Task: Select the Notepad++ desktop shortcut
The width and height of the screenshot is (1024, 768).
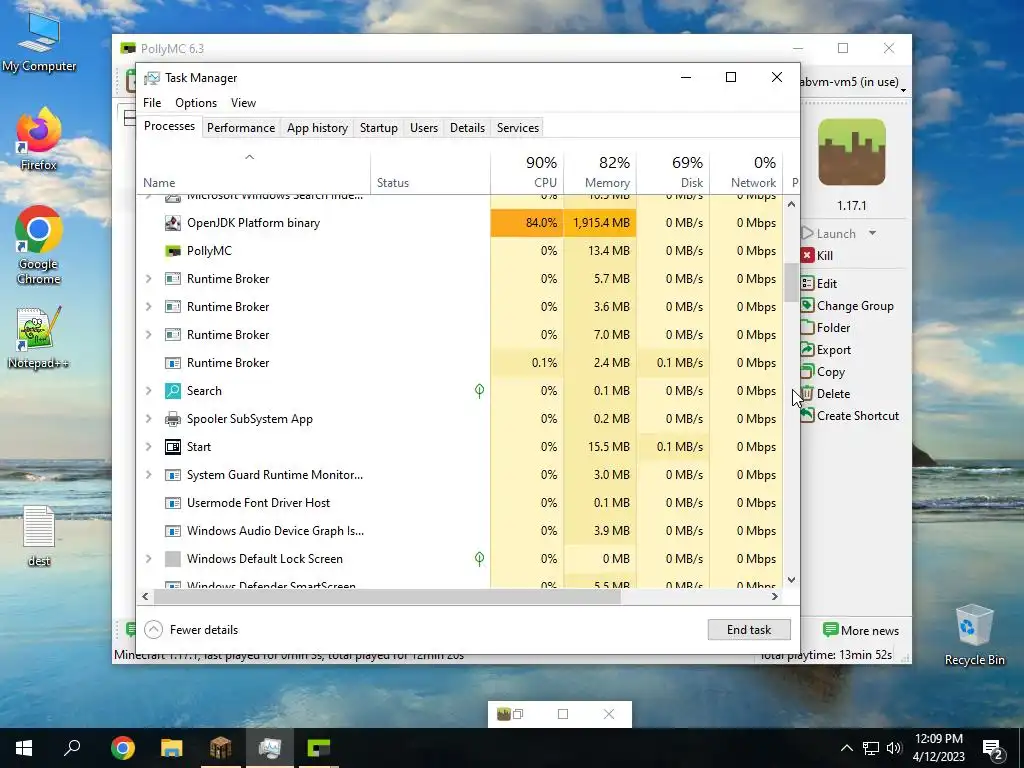Action: (x=39, y=338)
